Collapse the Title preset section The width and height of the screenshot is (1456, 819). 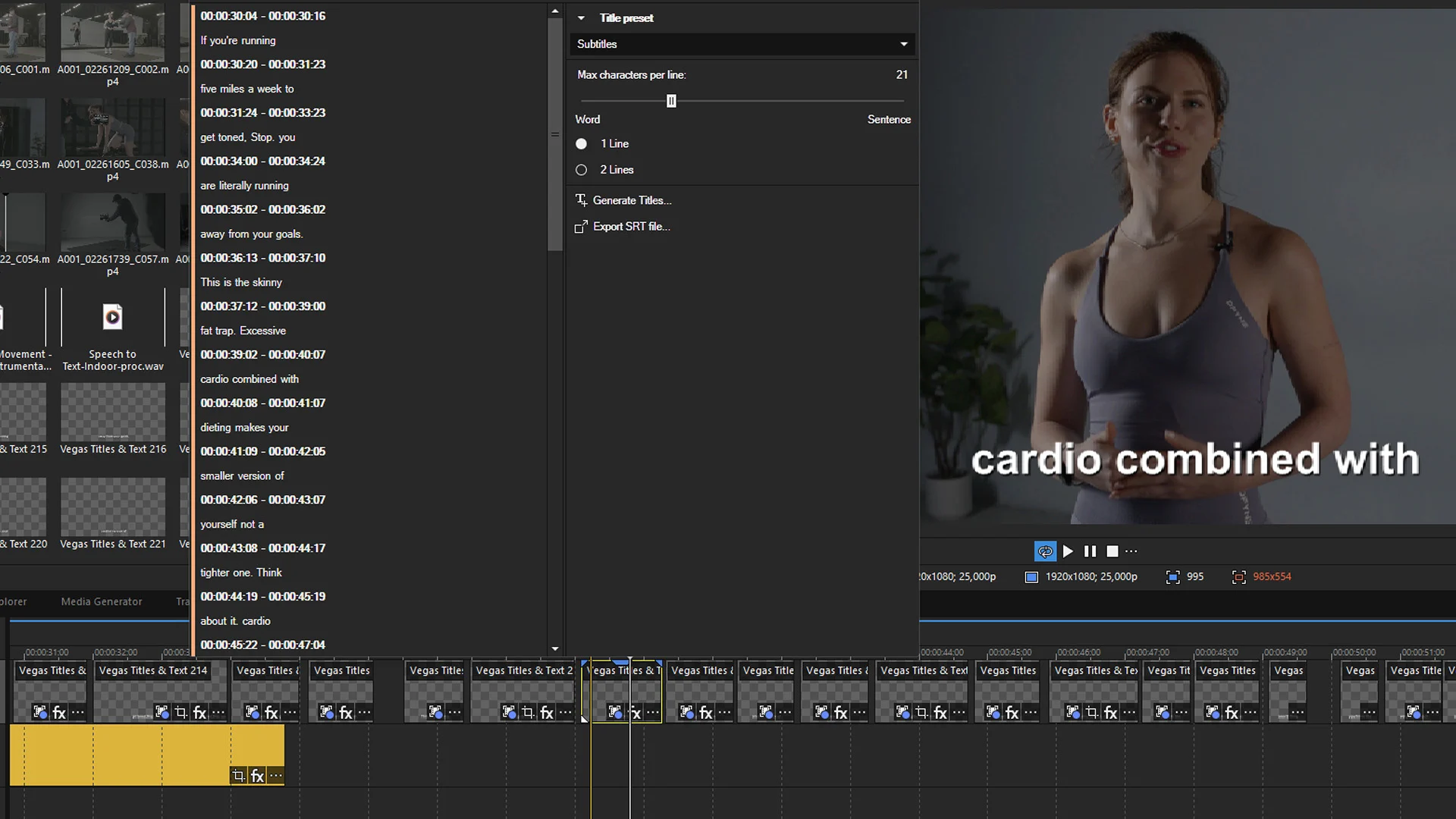[x=581, y=18]
